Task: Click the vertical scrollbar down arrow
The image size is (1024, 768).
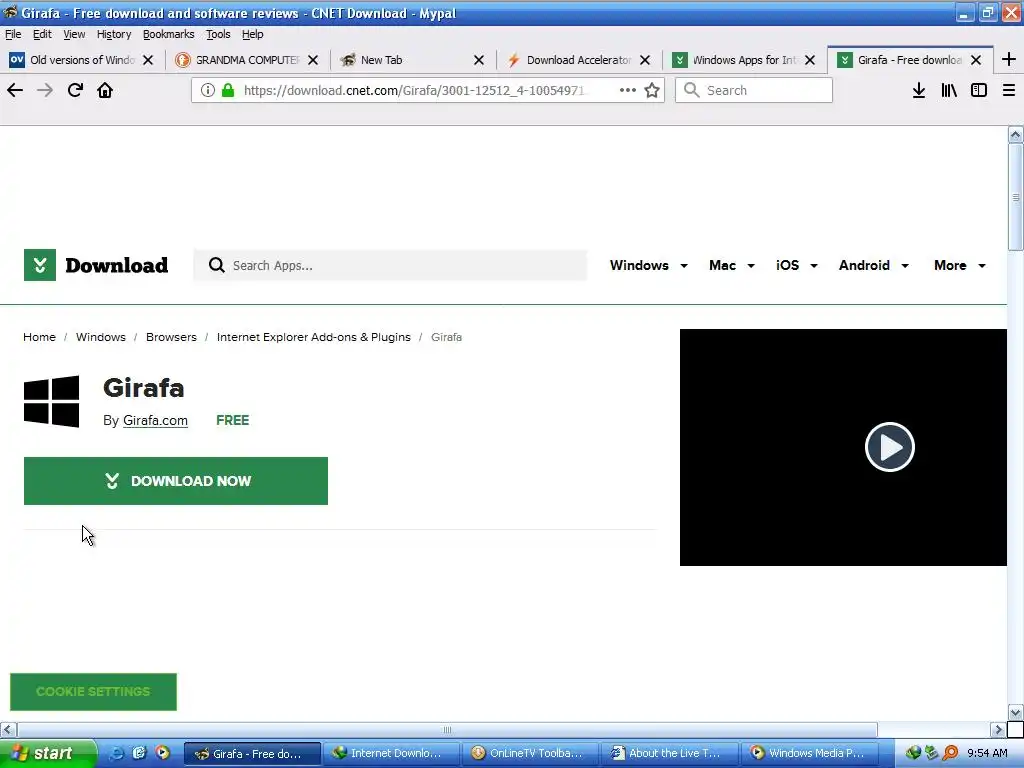Action: tap(1016, 712)
